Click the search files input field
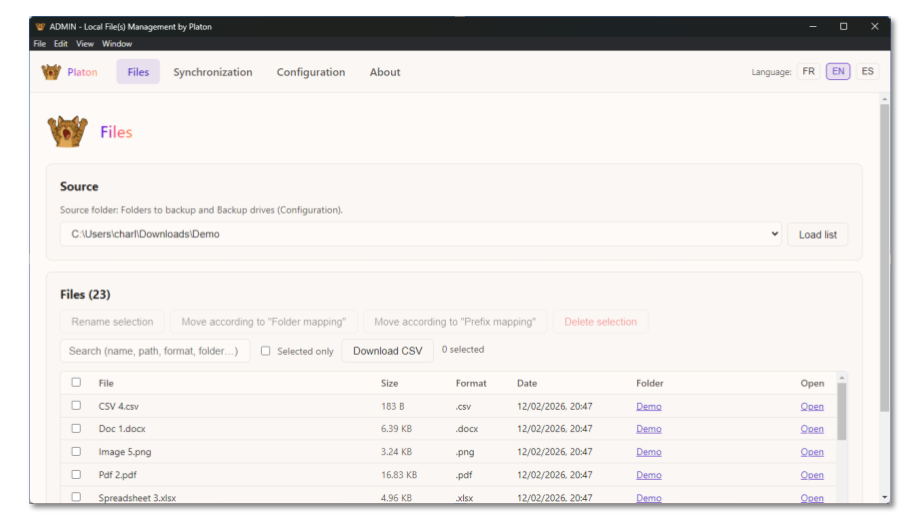Screen dimensions: 920x520 (x=154, y=351)
